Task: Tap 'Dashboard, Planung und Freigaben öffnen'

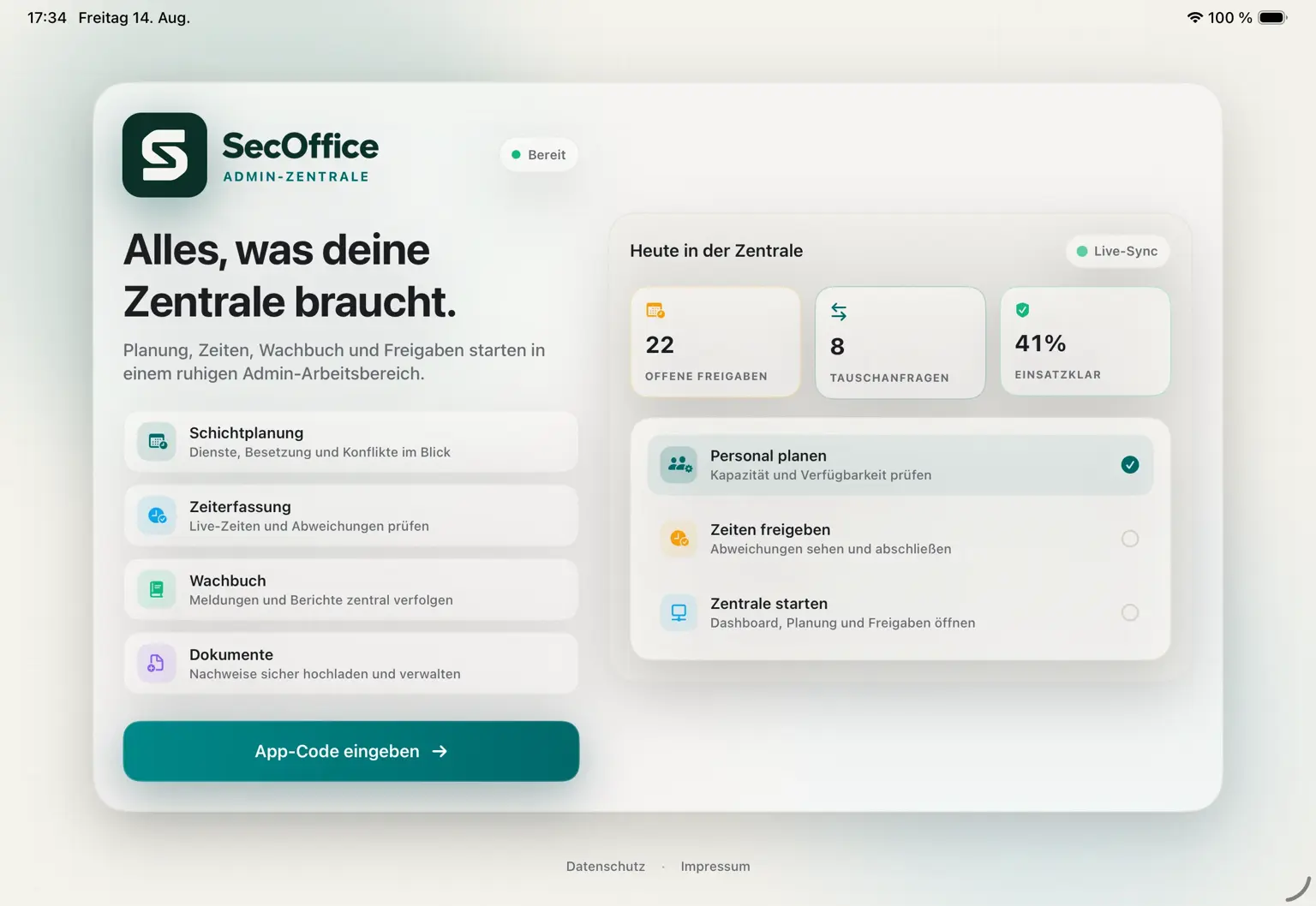Action: click(x=843, y=623)
